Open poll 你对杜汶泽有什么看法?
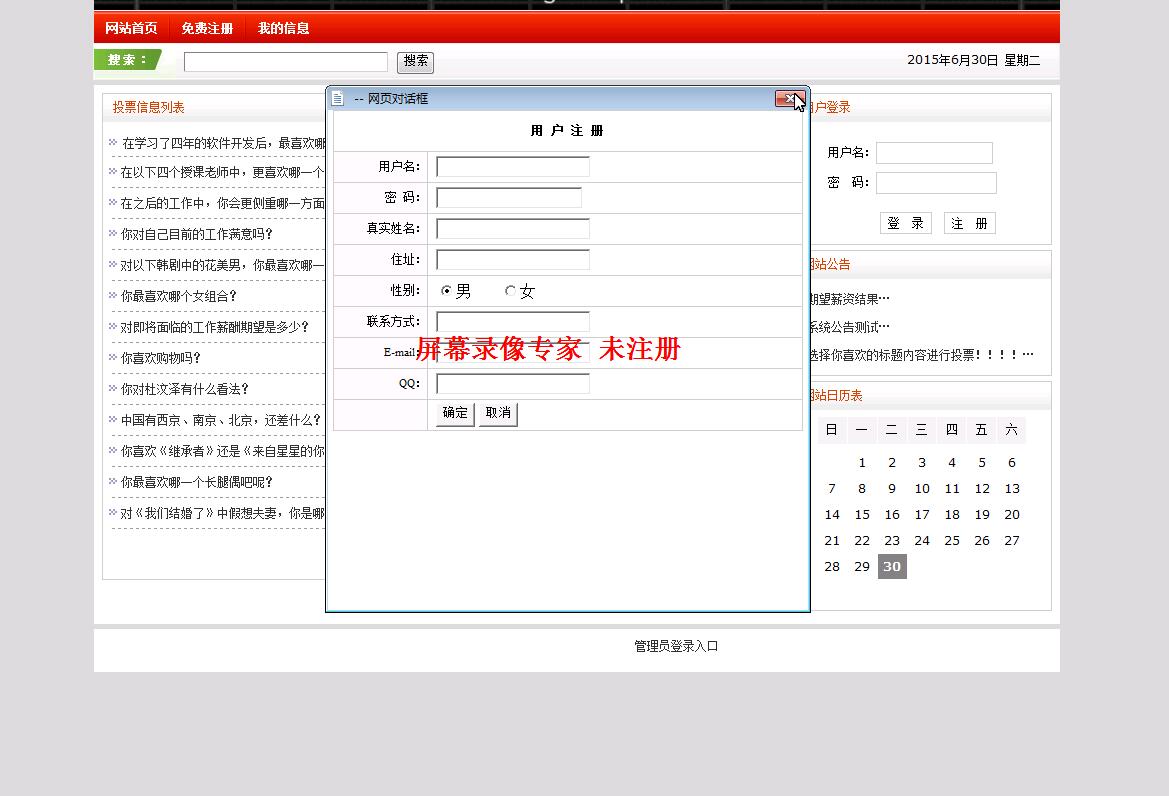The width and height of the screenshot is (1169, 796). tap(184, 389)
